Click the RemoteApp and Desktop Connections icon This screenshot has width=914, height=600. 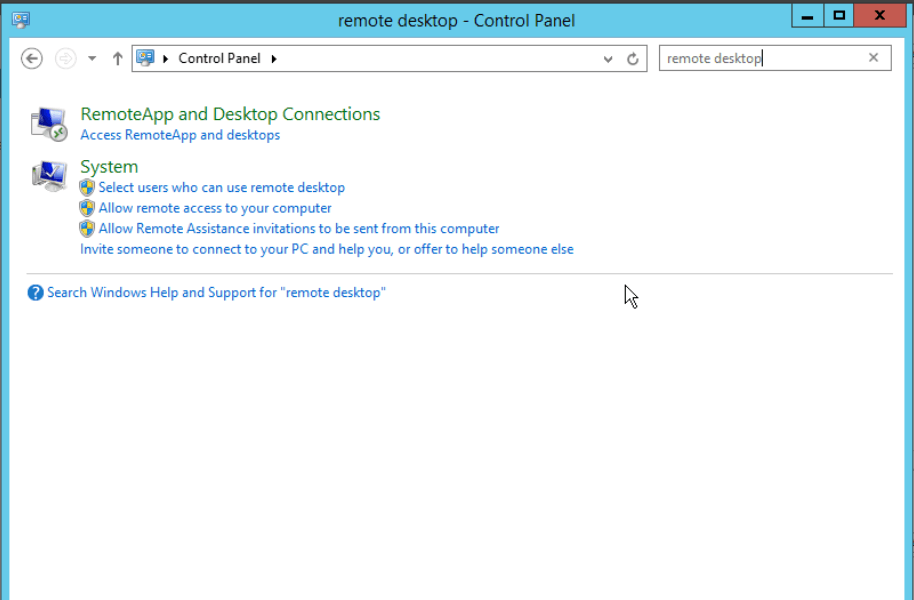48,123
